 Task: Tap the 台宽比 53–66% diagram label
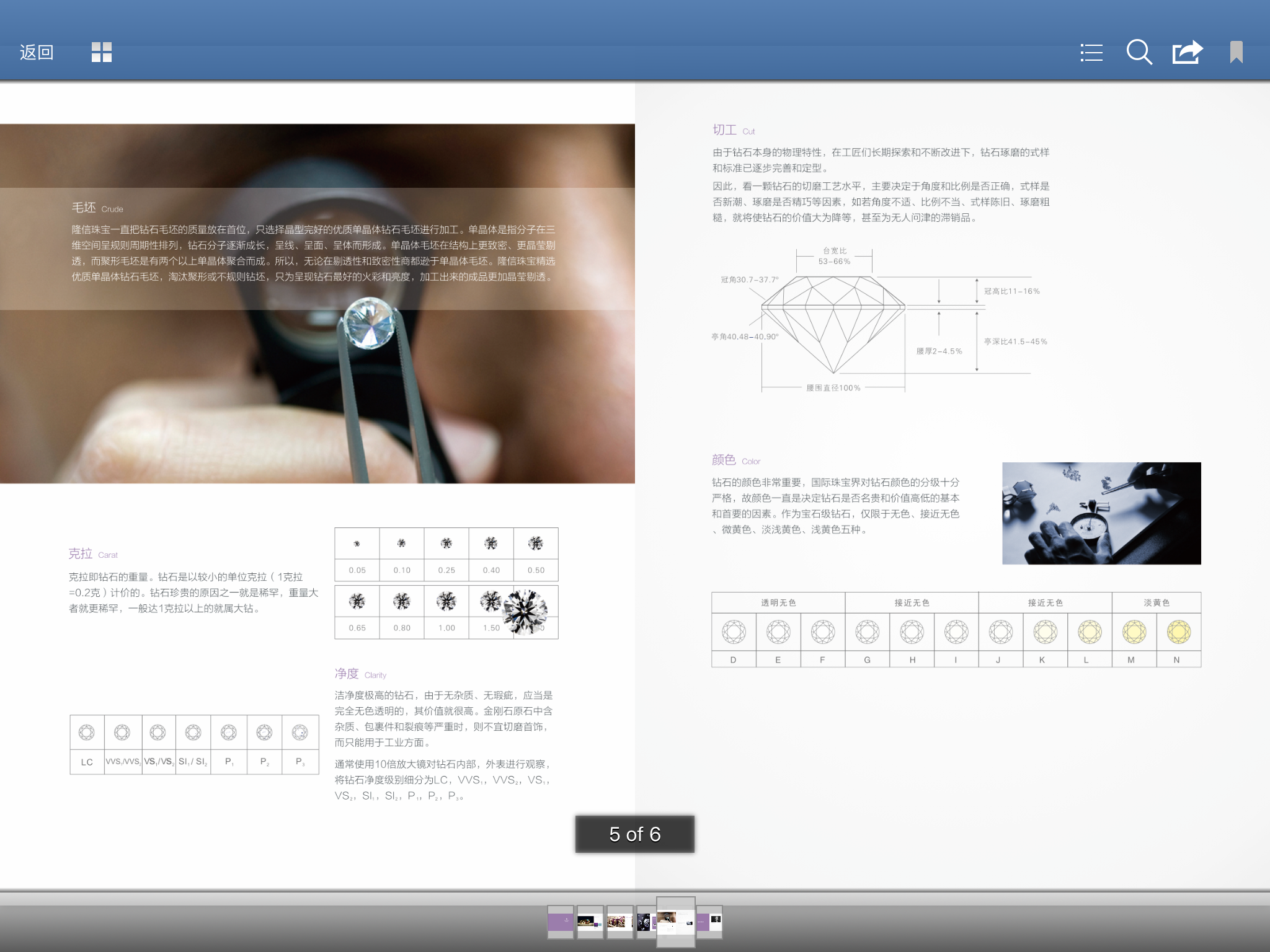click(834, 256)
